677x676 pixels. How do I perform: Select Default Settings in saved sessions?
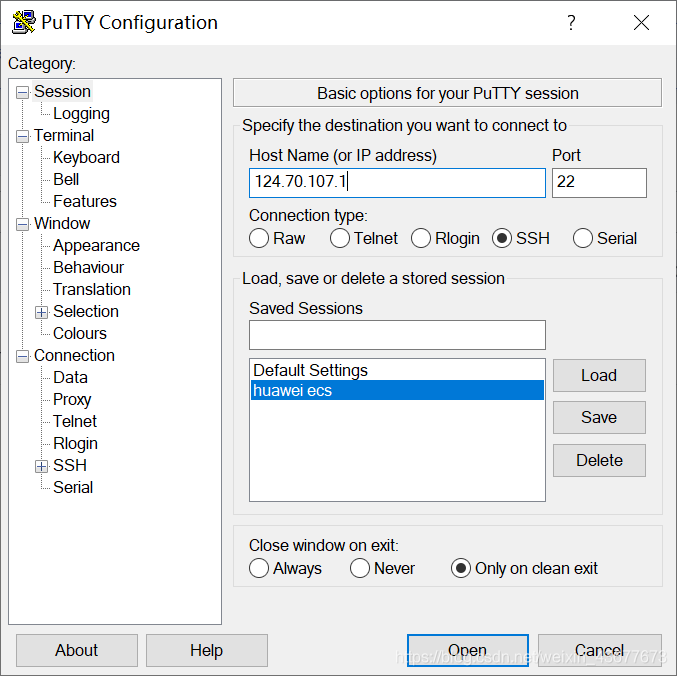click(397, 370)
